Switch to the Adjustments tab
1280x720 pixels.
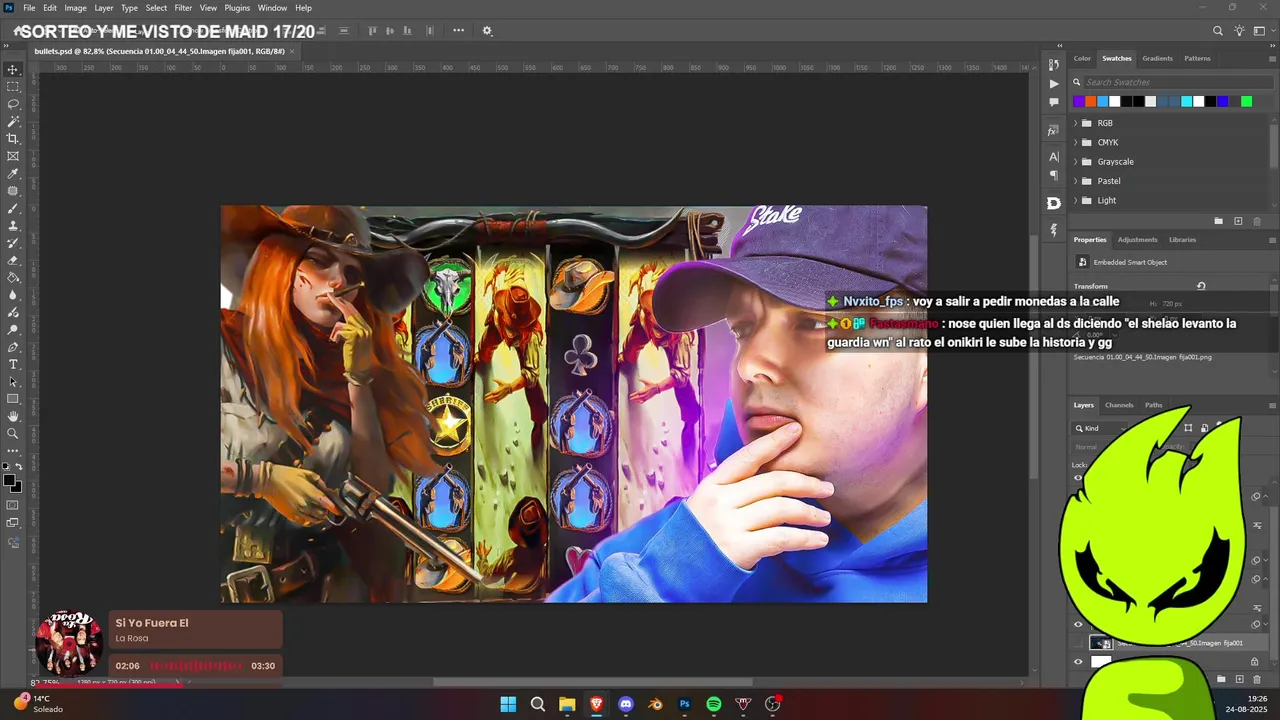1137,240
